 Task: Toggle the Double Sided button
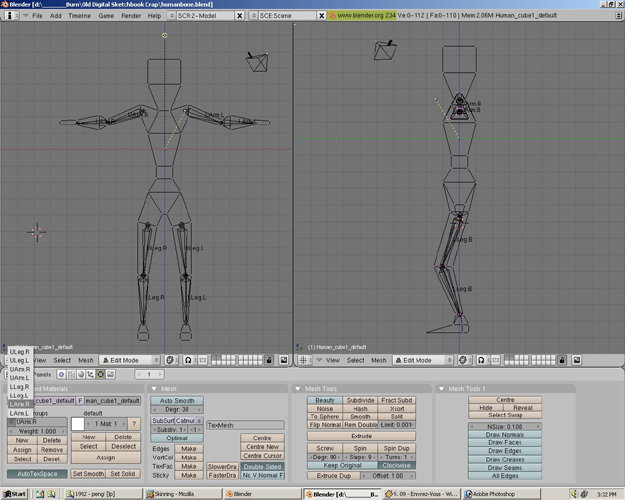[262, 467]
